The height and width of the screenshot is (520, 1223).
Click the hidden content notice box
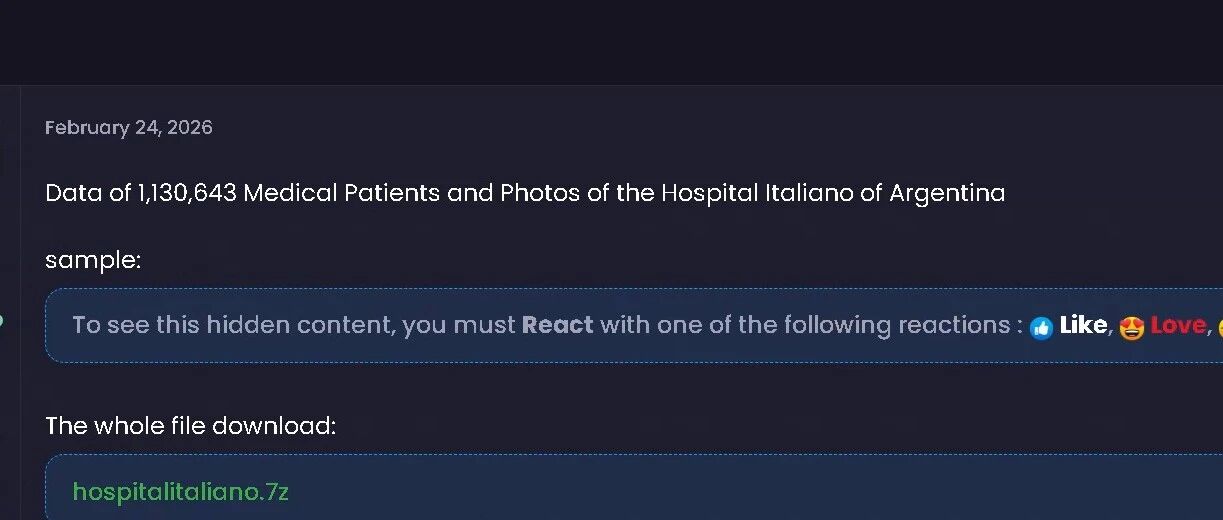[634, 326]
